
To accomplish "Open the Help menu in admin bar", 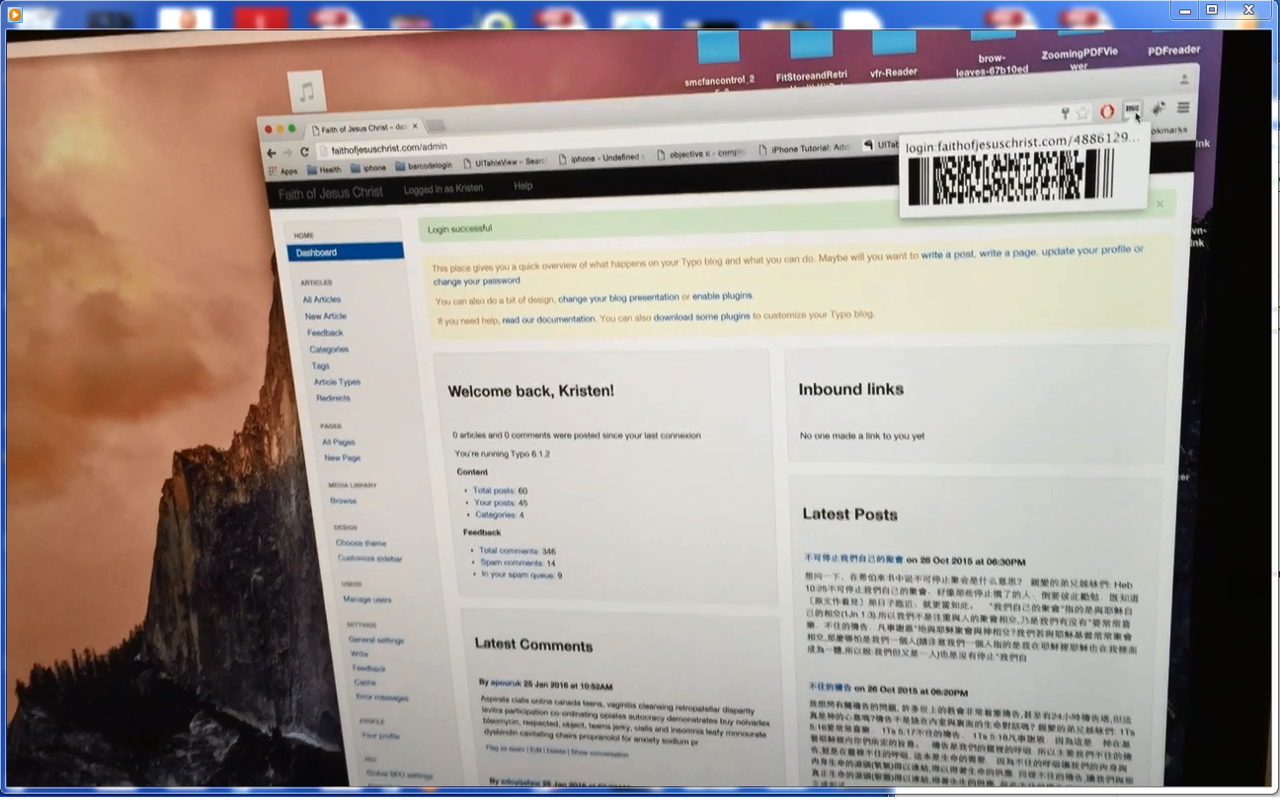I will point(523,186).
